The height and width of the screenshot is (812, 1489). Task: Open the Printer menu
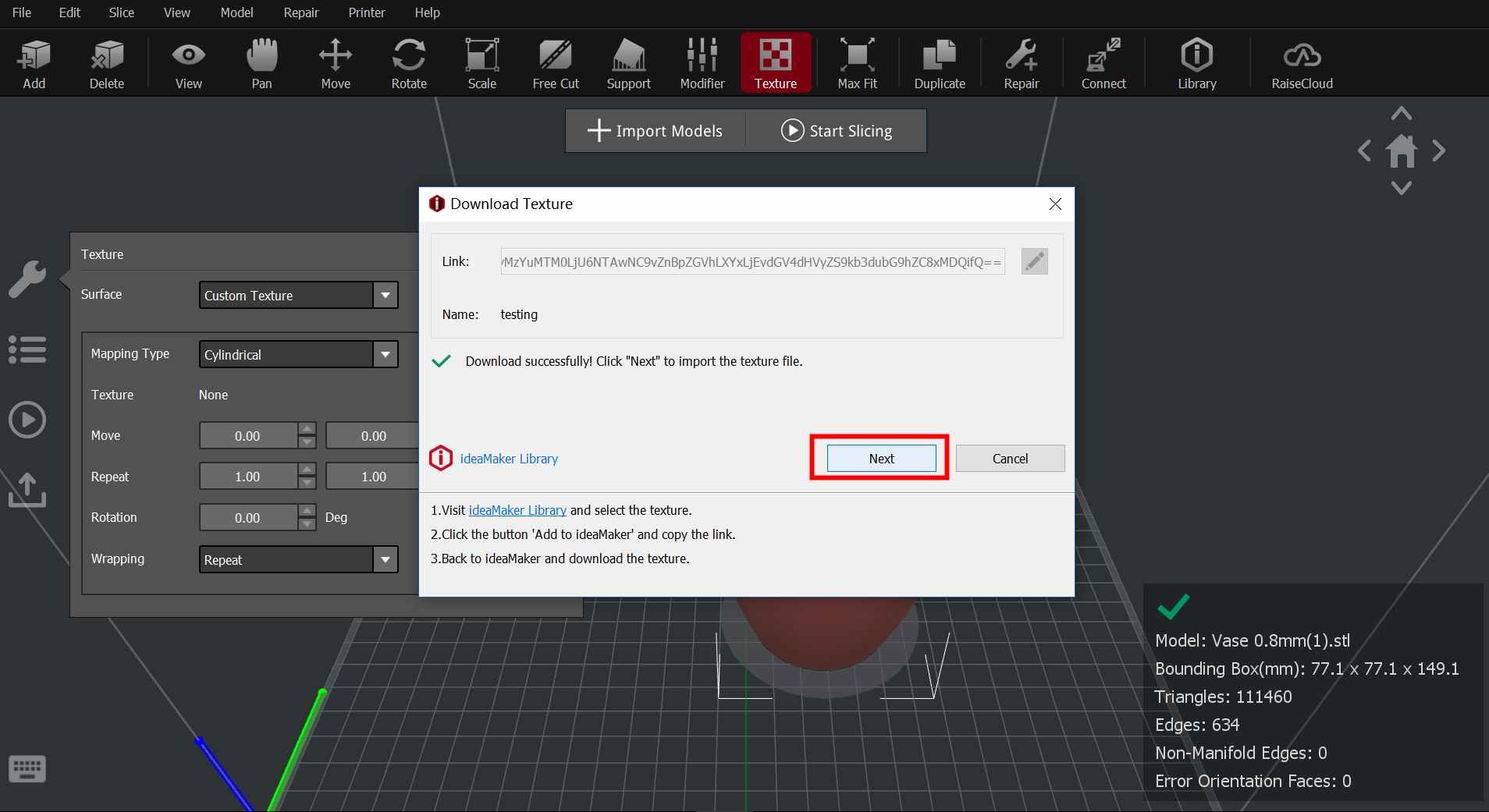[x=367, y=12]
